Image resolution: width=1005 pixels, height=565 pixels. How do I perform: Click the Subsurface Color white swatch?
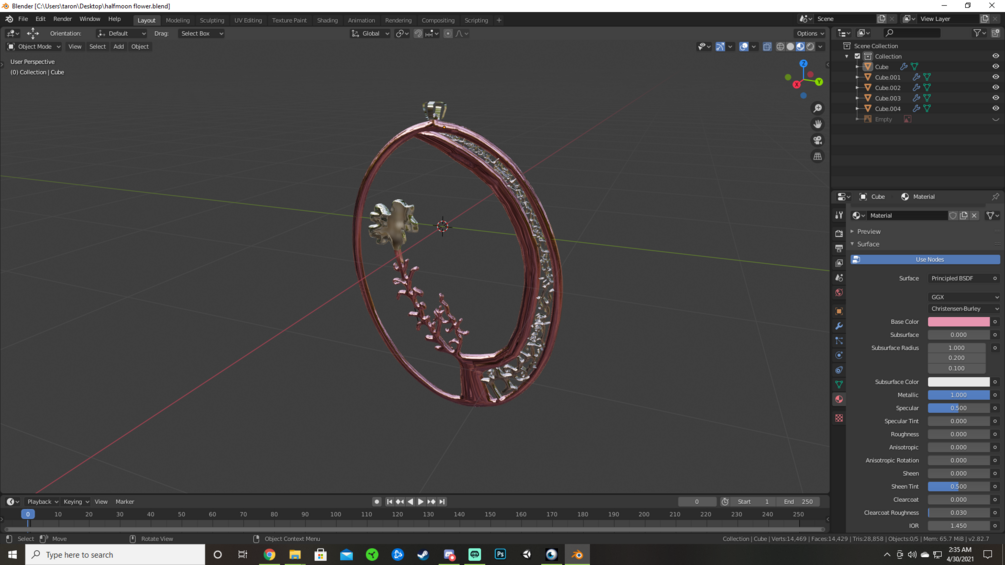(x=958, y=382)
